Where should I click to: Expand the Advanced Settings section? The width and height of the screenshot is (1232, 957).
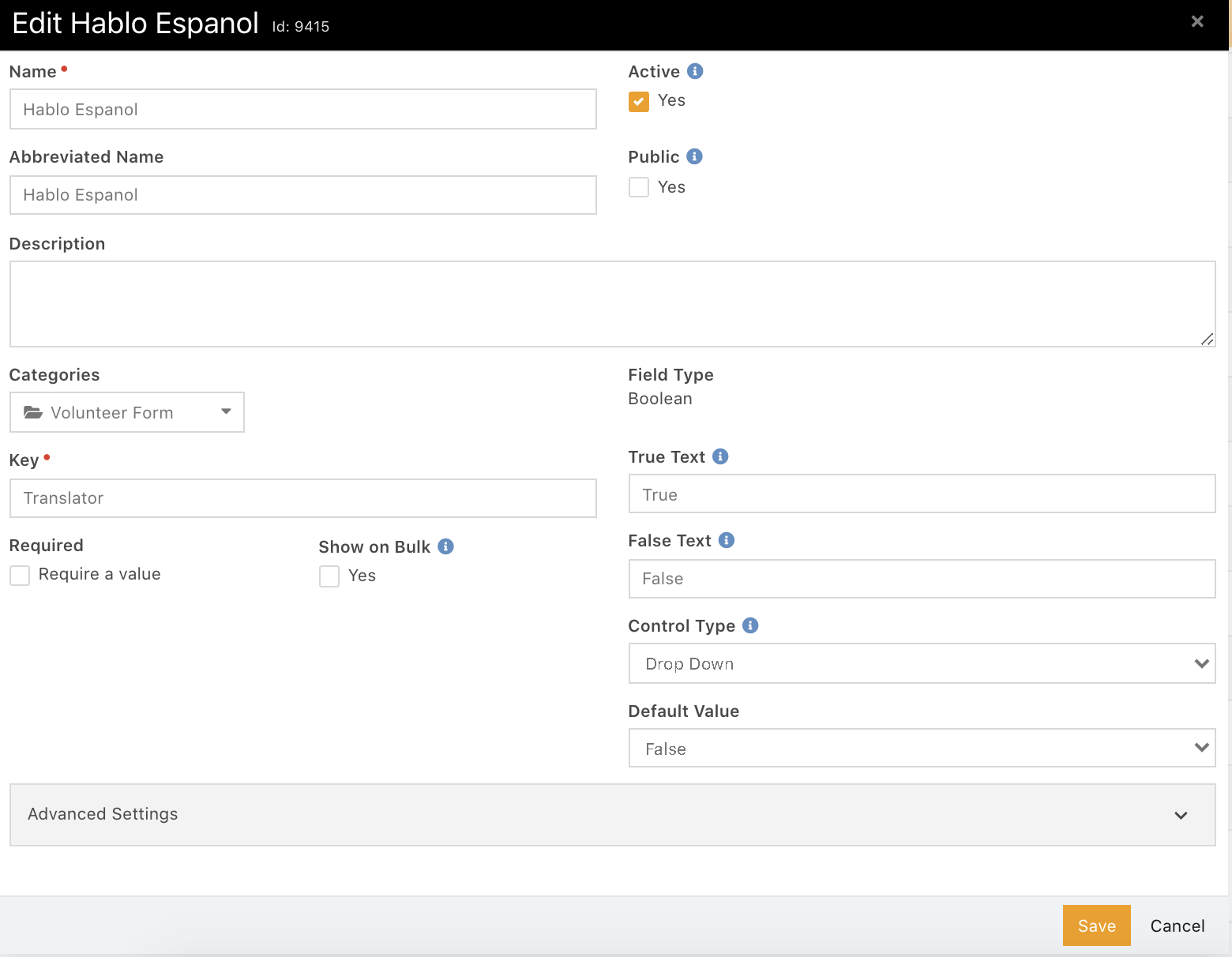click(612, 815)
